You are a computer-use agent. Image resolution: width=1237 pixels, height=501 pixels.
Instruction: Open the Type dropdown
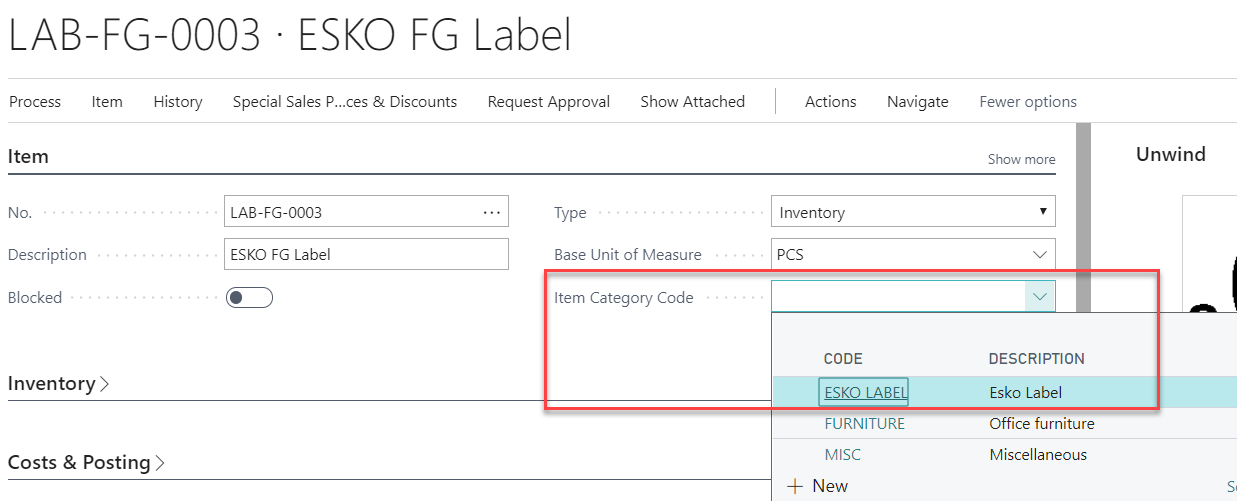(x=912, y=212)
